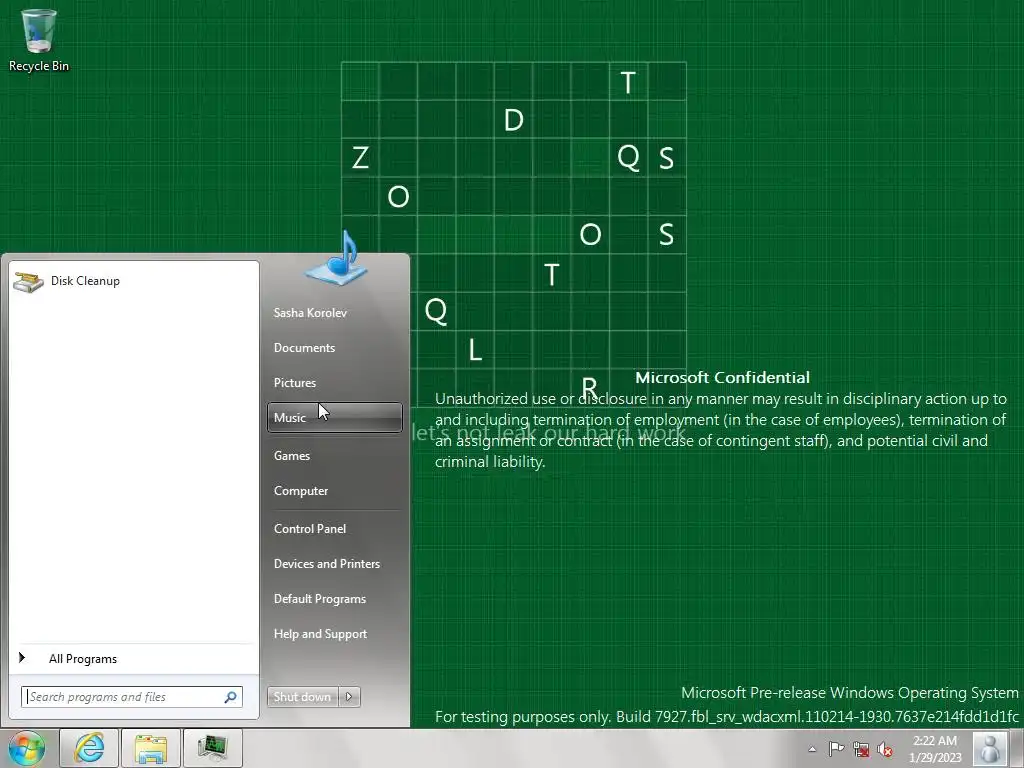
Task: Open Default Programs
Action: (x=334, y=599)
